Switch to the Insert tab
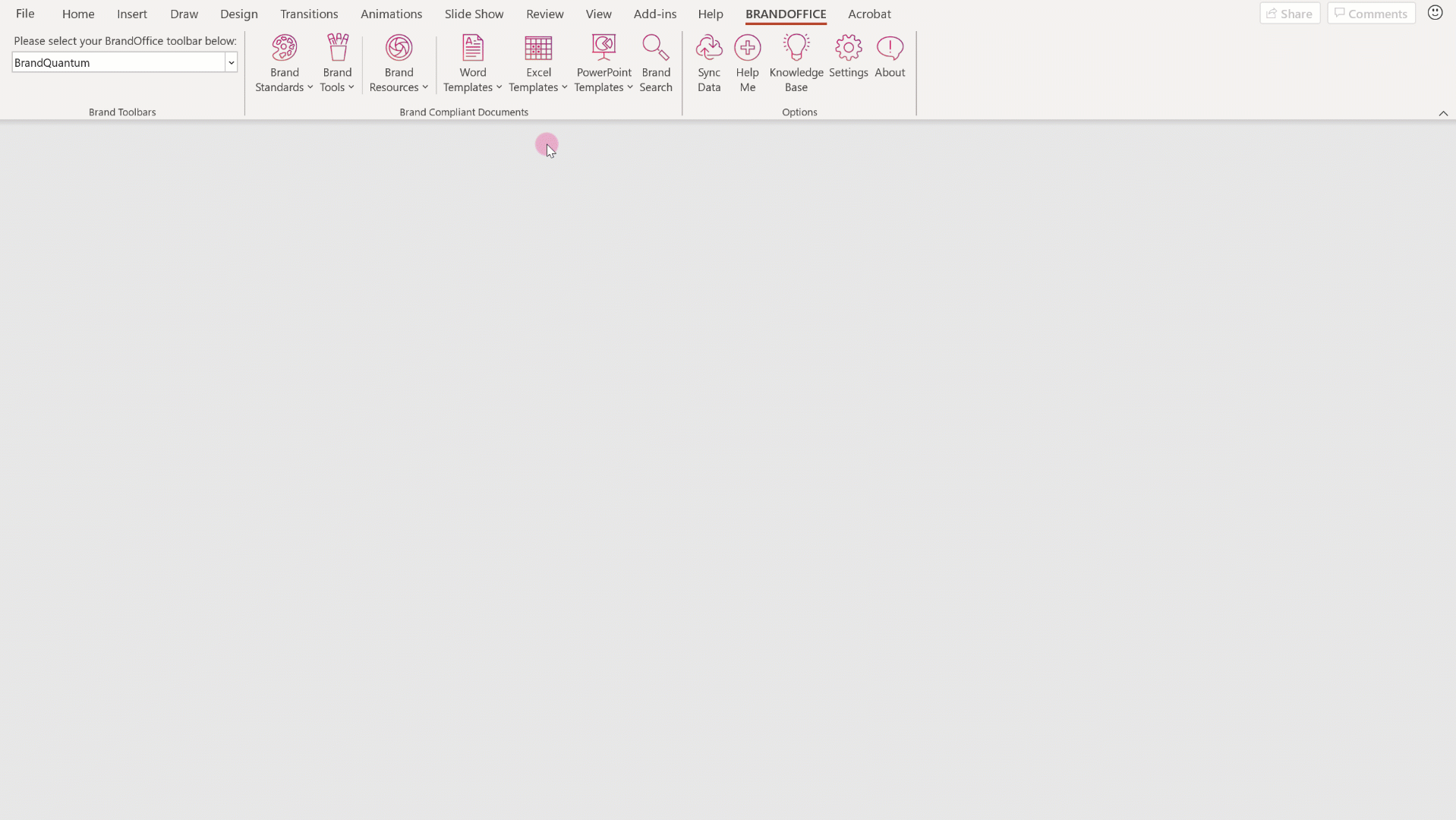 tap(132, 14)
